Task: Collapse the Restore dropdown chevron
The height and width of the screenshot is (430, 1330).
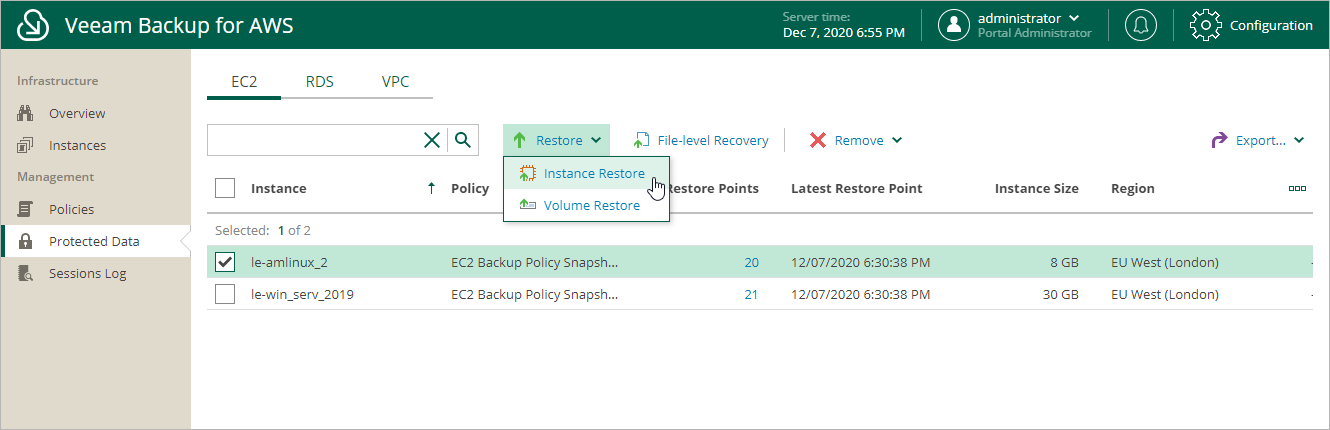Action: pos(595,141)
